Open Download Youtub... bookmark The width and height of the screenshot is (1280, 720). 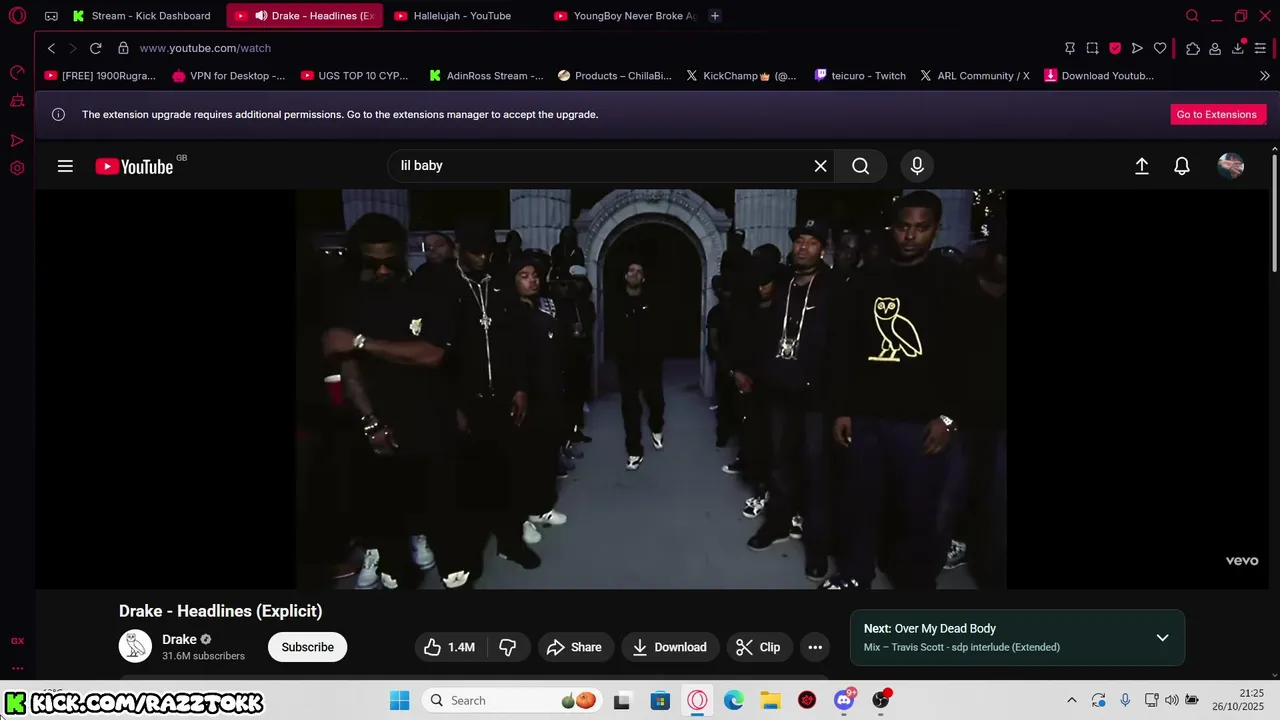[x=1099, y=75]
